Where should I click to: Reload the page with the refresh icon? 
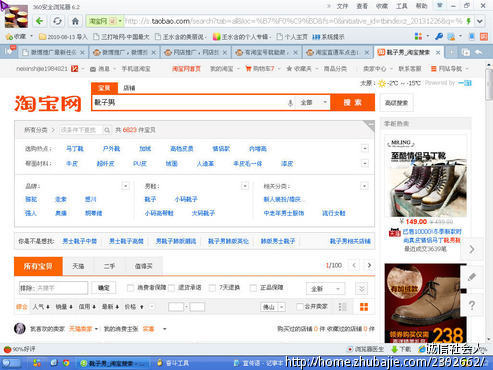tap(57, 21)
